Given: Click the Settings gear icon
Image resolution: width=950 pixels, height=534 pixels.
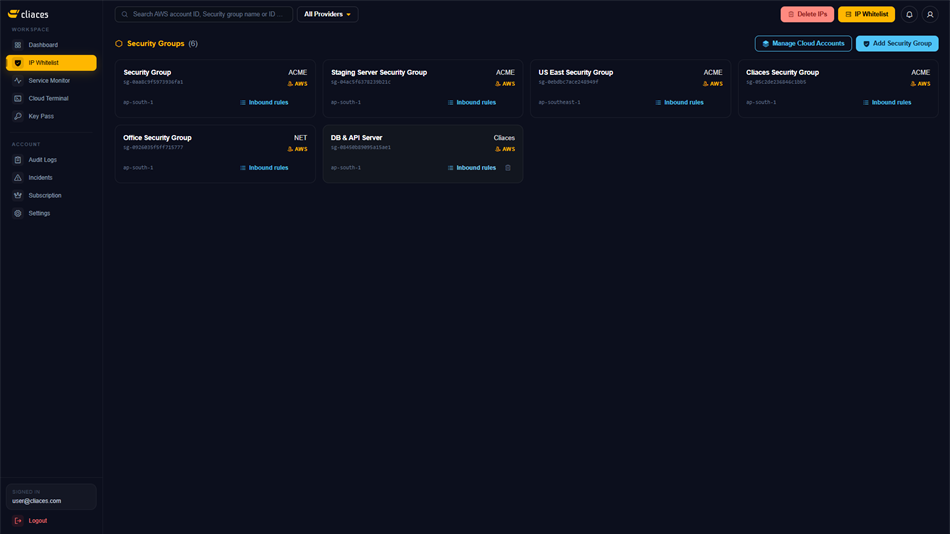Looking at the screenshot, I should click(18, 213).
